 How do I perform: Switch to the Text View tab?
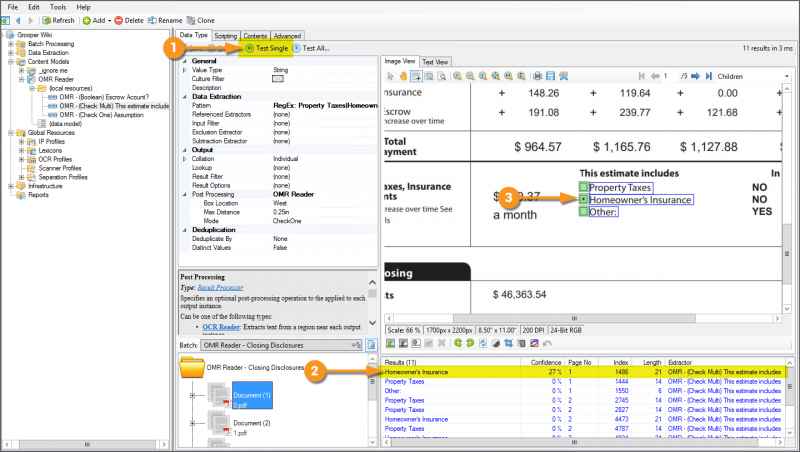(436, 61)
